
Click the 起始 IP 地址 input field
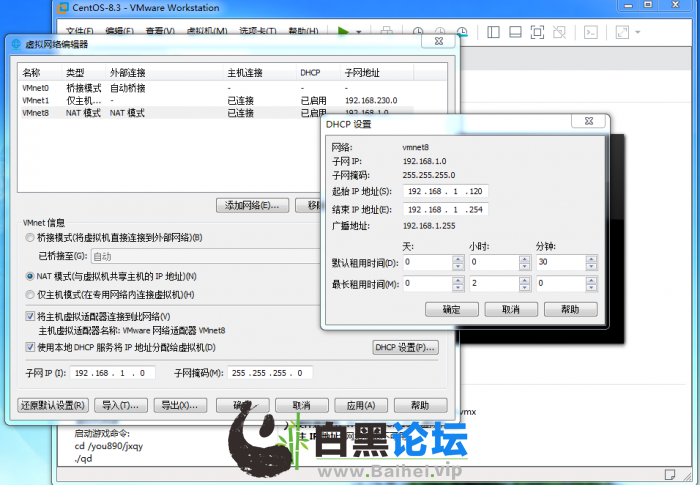pyautogui.click(x=445, y=191)
